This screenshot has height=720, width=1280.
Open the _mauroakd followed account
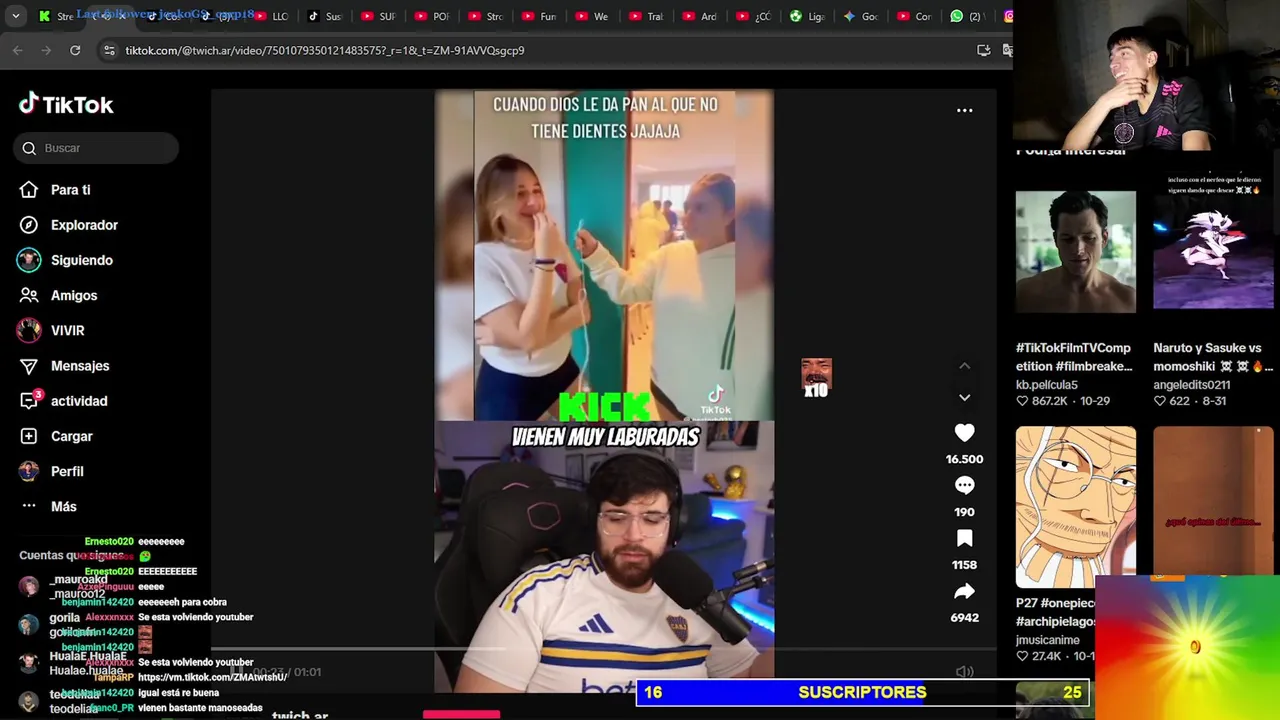point(65,587)
